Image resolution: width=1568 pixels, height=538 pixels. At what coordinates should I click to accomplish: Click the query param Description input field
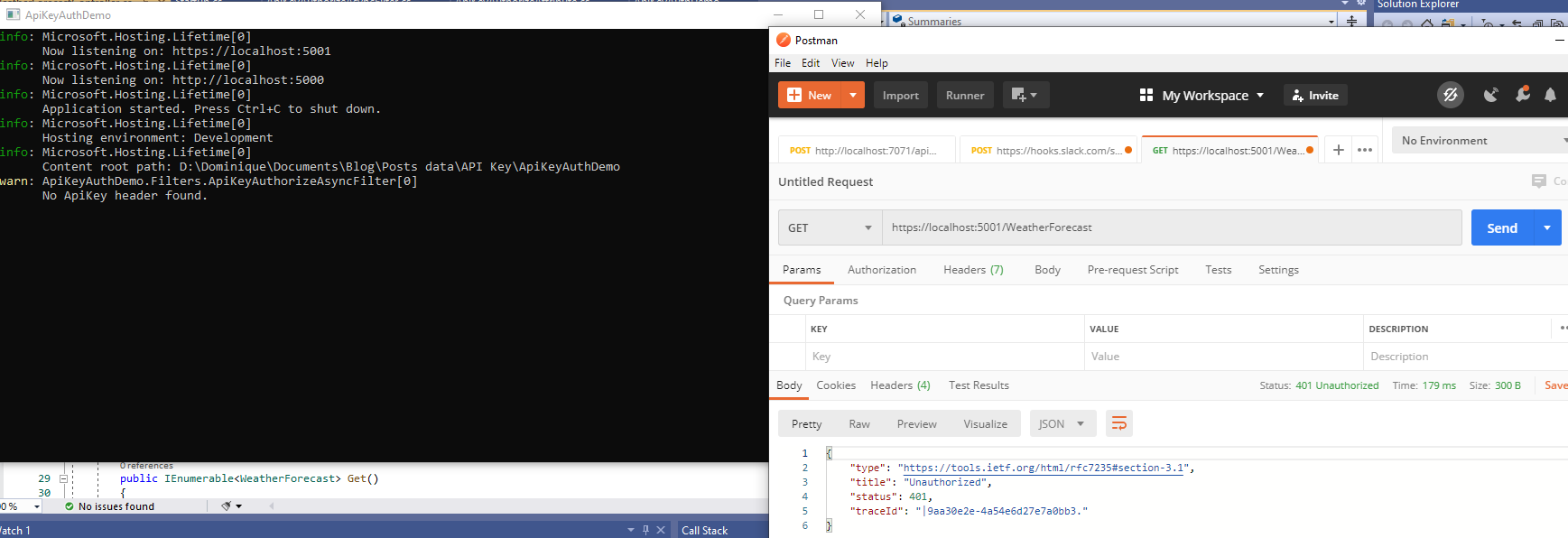[x=1465, y=357]
